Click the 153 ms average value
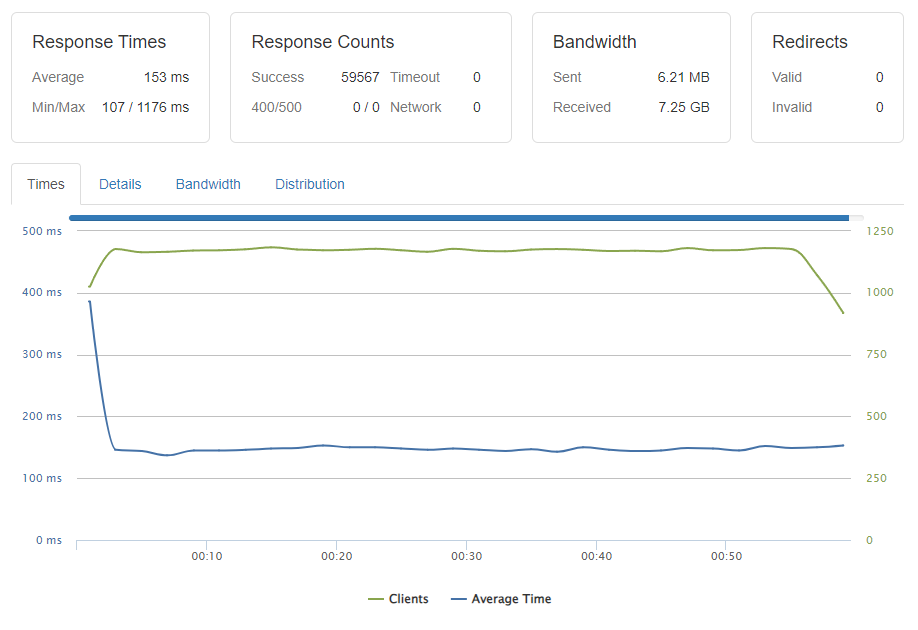The width and height of the screenshot is (918, 630). click(x=166, y=77)
